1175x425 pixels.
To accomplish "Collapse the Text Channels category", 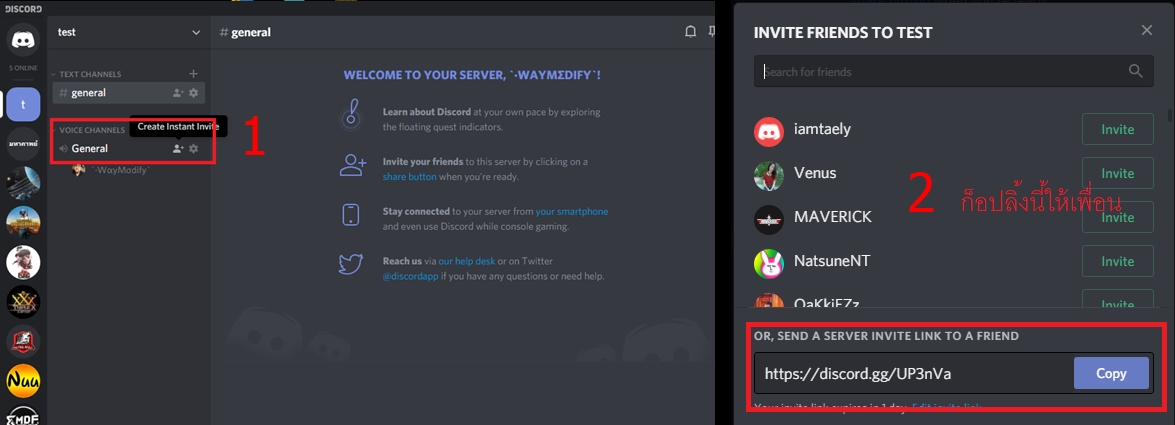I will pos(85,74).
